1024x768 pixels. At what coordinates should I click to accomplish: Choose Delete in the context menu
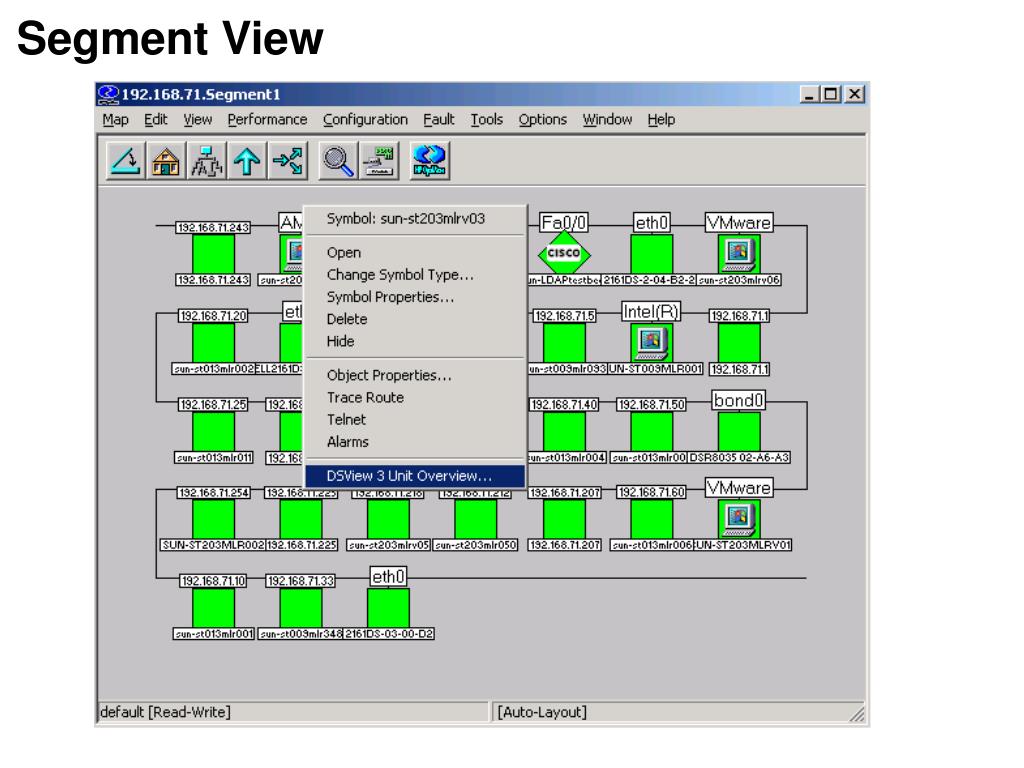click(415, 319)
